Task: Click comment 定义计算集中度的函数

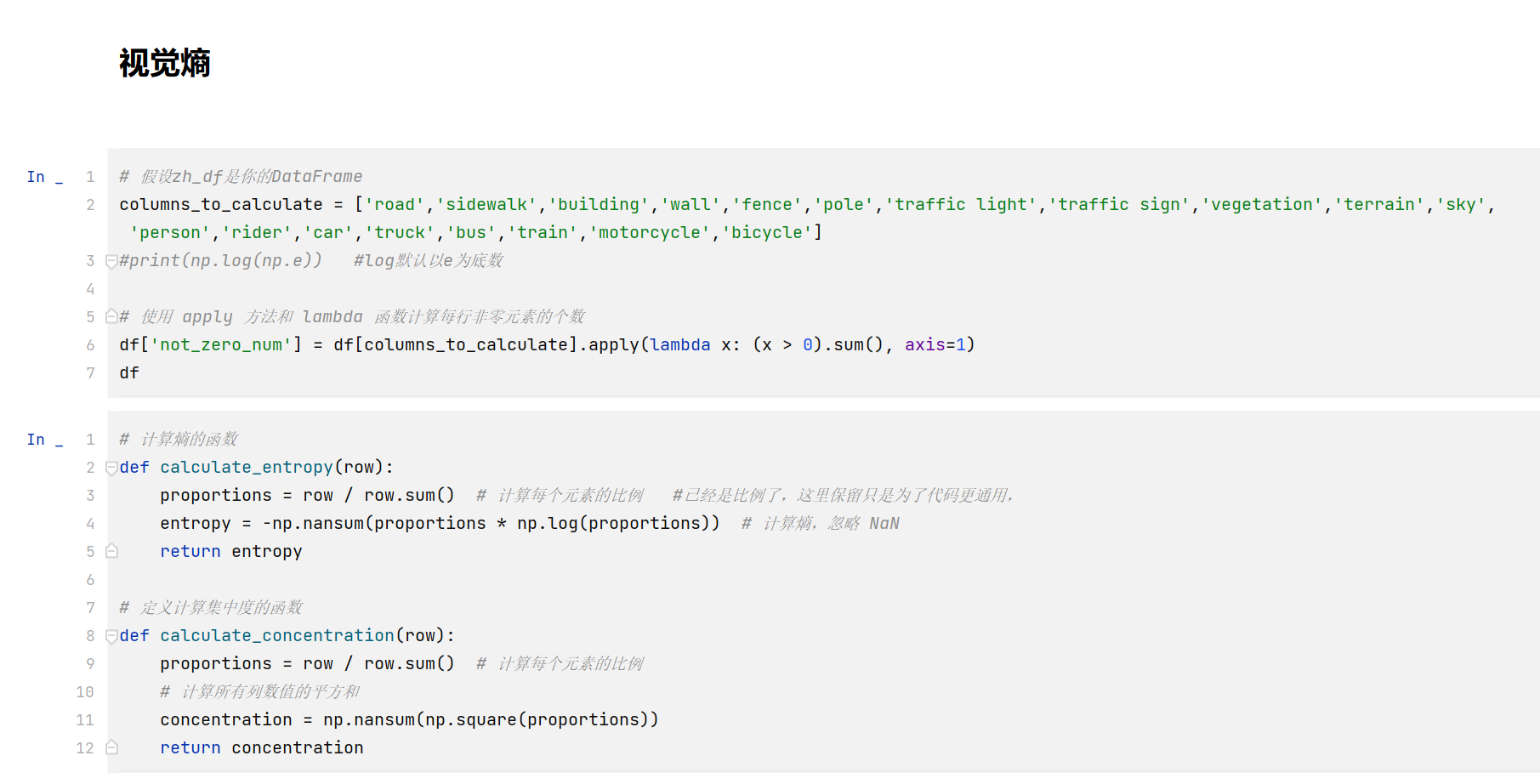Action: tap(211, 608)
